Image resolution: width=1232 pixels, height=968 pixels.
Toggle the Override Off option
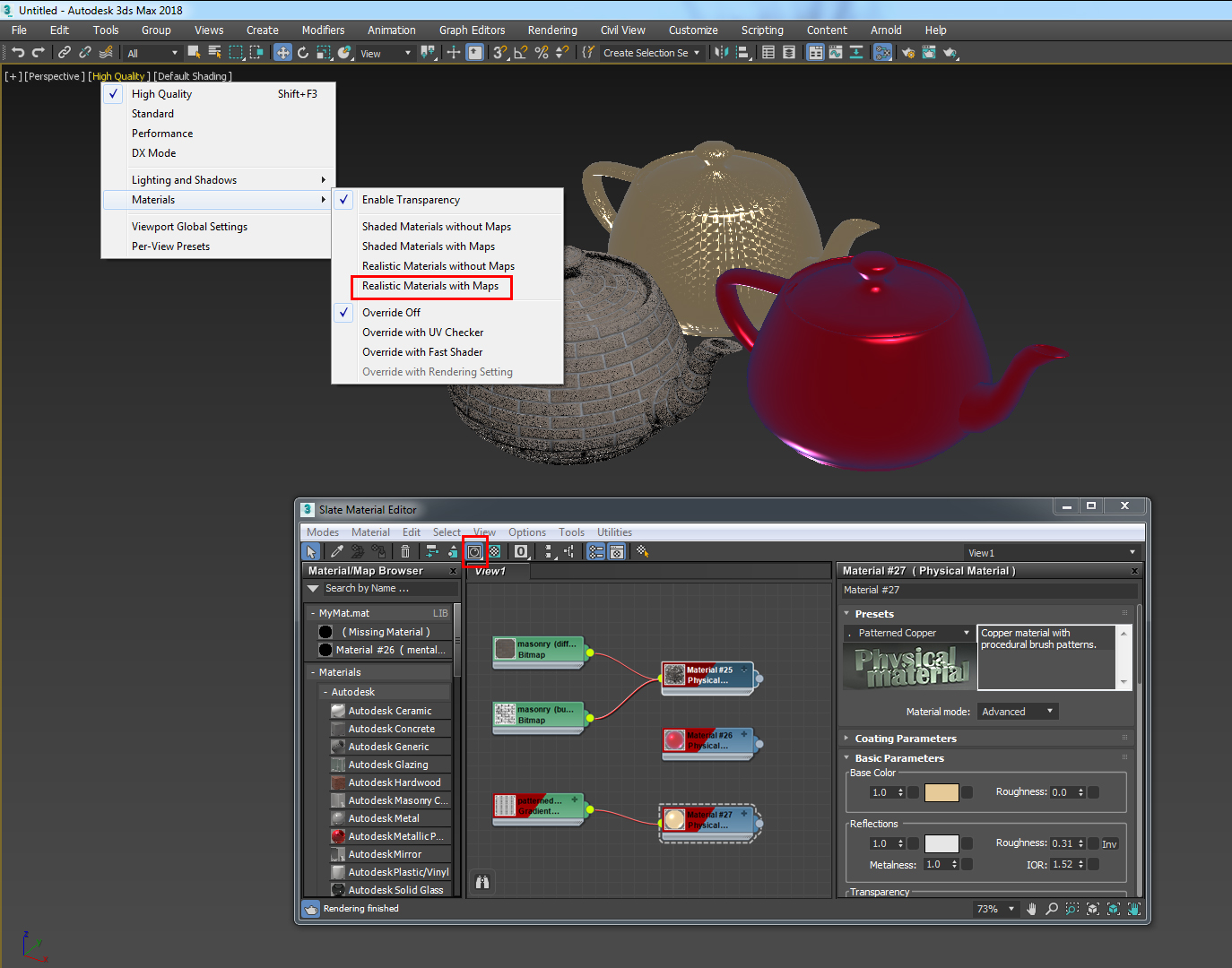(x=391, y=313)
